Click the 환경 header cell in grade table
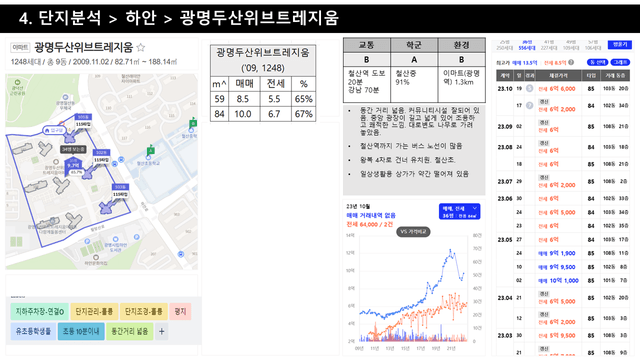Screen dimensions: 640x360 tap(462, 45)
